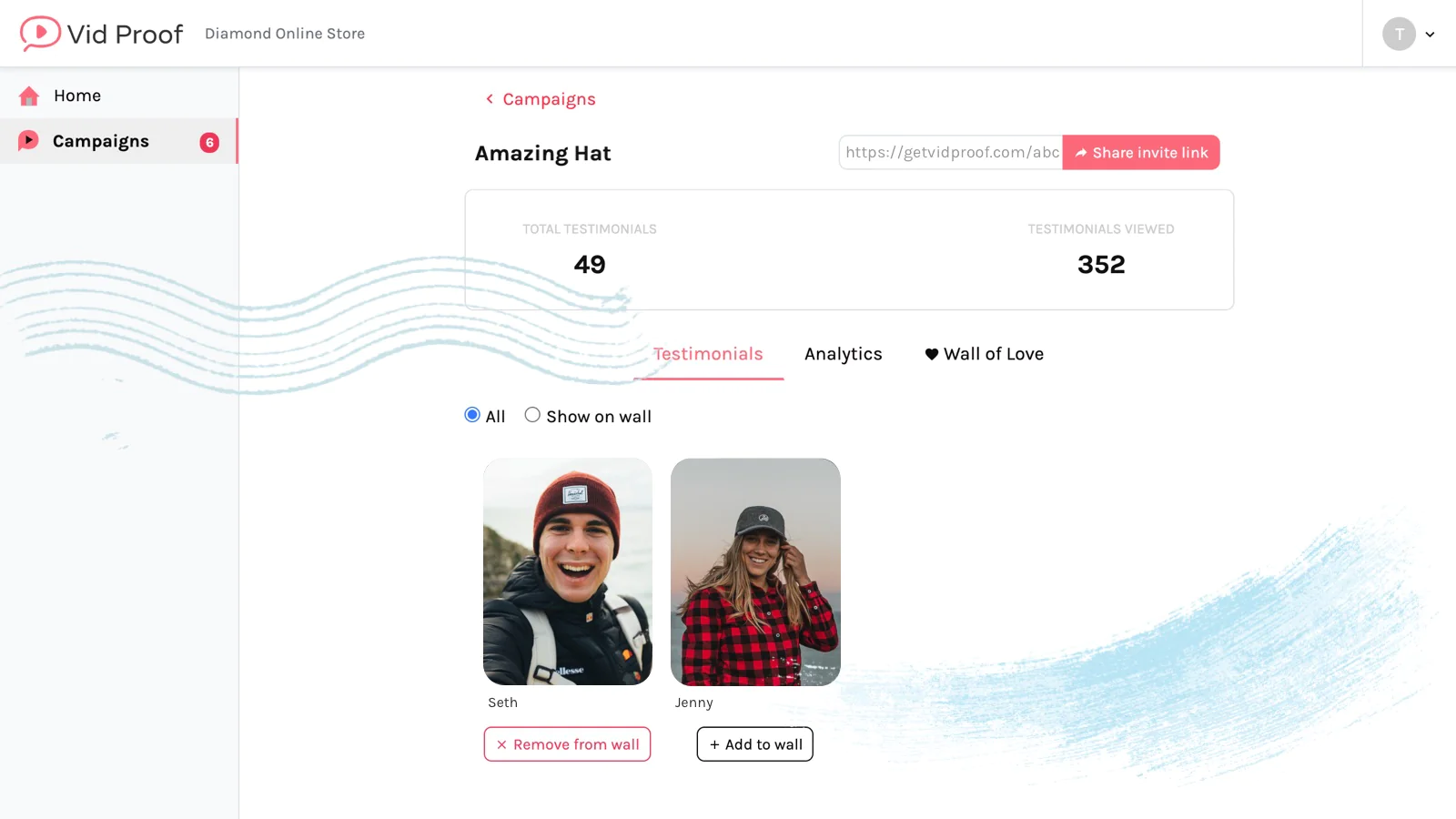Click the user avatar labeled T
Viewport: 1456px width, 819px height.
[1399, 34]
